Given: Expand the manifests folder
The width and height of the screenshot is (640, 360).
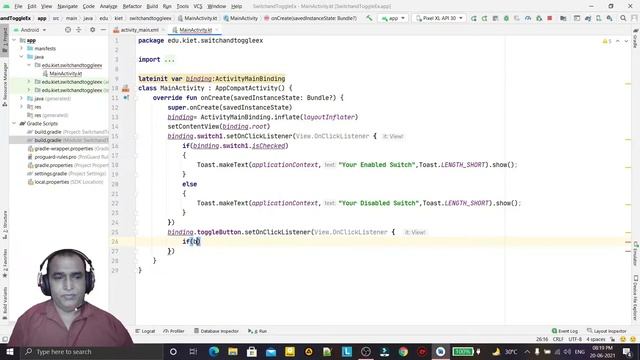Looking at the screenshot, I should point(22,49).
